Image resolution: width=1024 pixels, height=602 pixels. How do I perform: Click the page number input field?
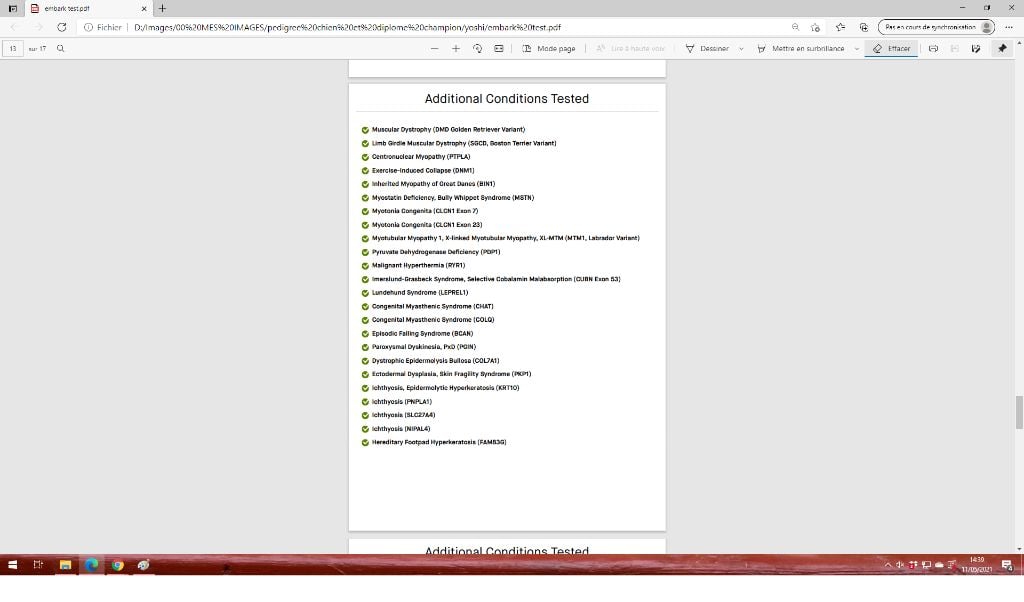14,48
